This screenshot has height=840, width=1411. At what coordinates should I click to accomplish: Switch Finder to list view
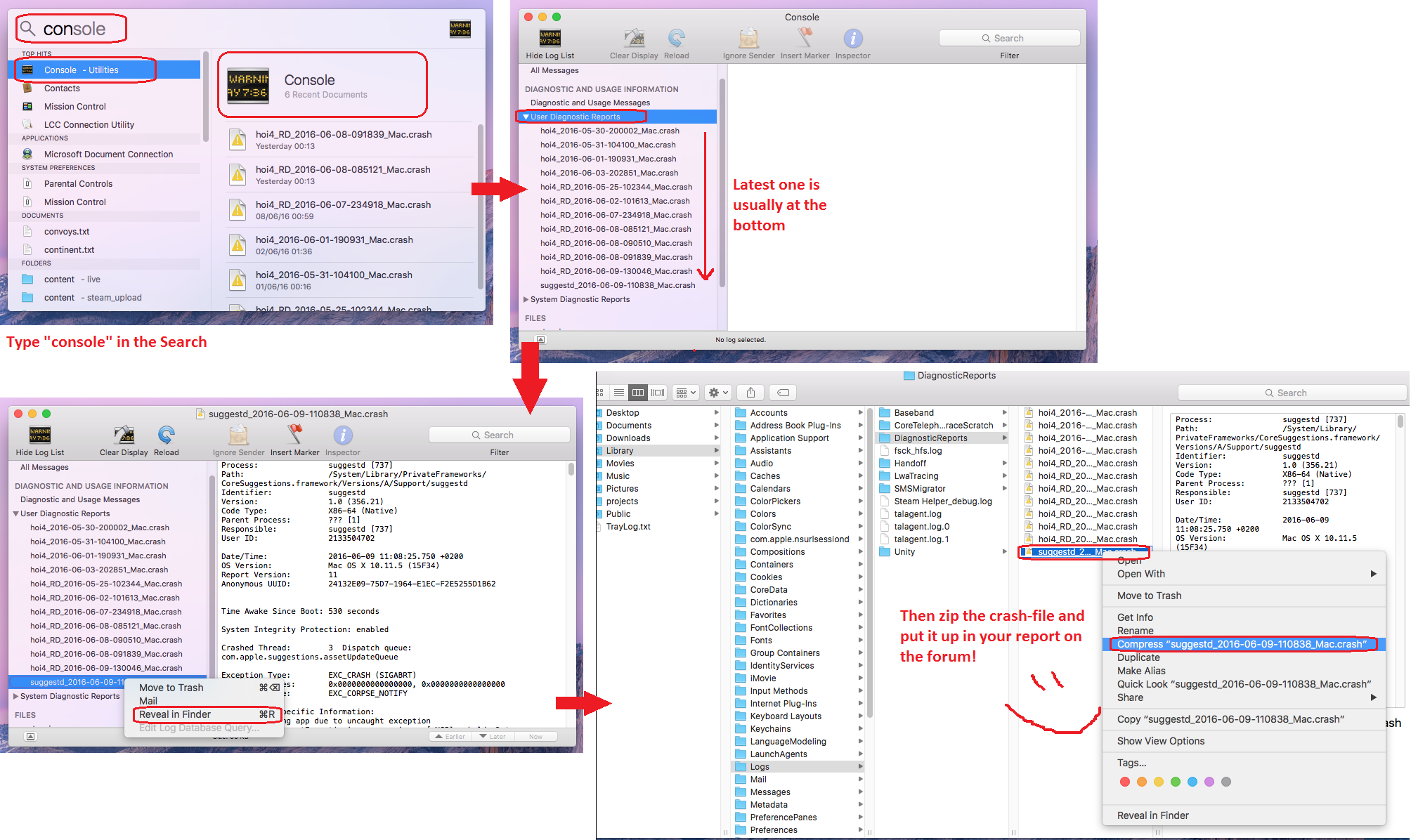tap(619, 393)
